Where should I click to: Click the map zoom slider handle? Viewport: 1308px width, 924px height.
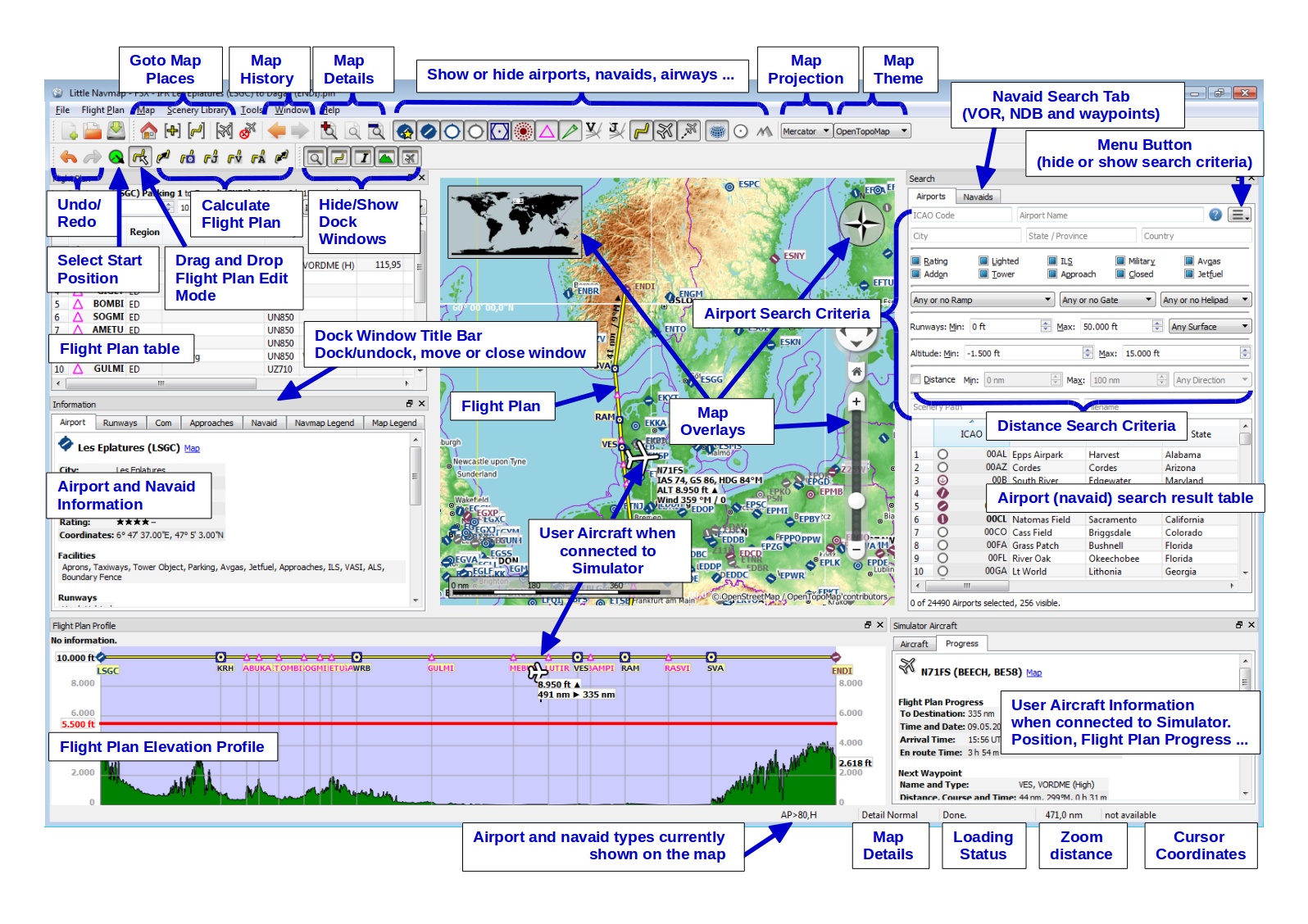(856, 500)
